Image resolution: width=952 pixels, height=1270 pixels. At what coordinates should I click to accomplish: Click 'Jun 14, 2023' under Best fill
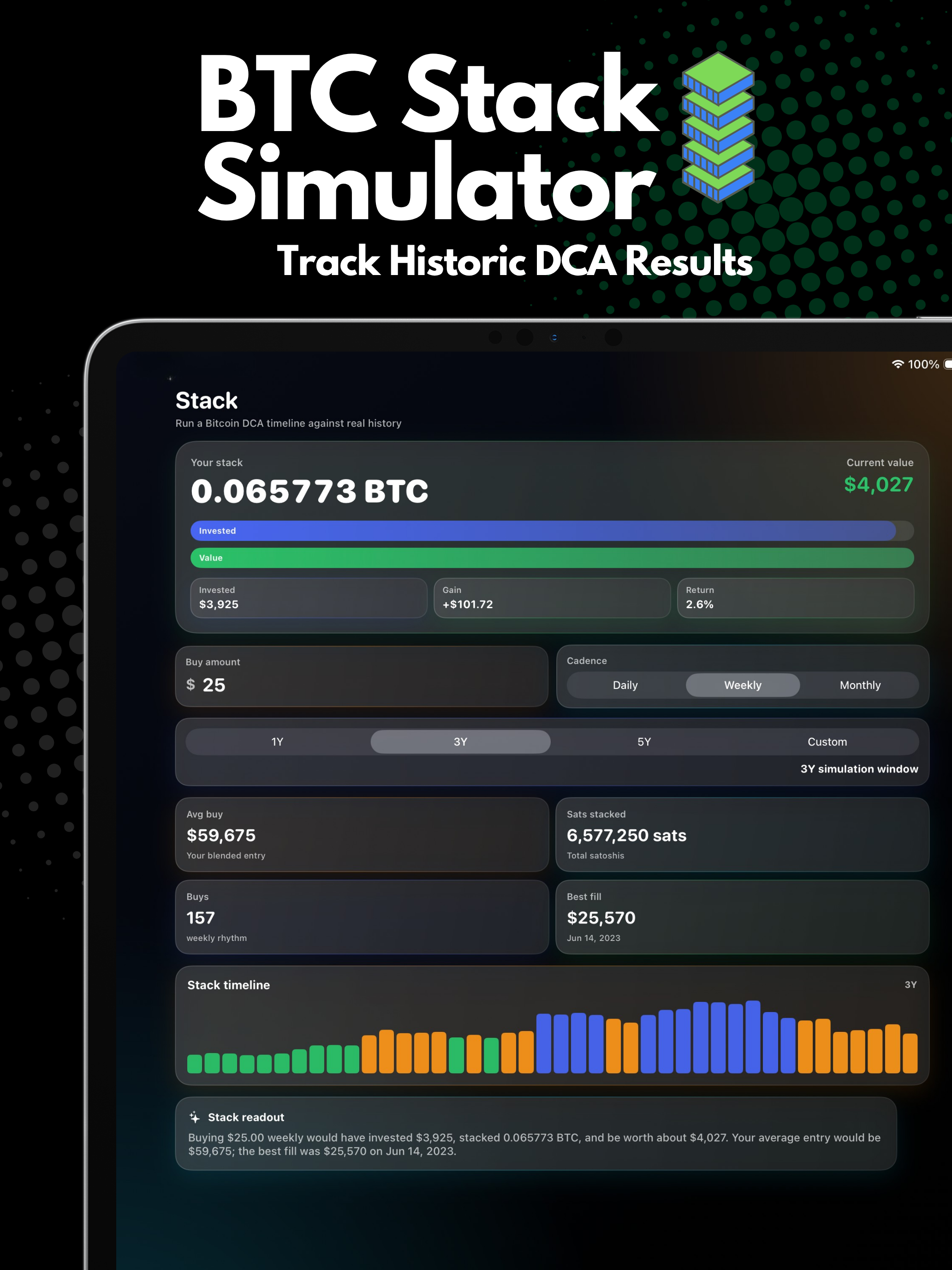[x=593, y=938]
